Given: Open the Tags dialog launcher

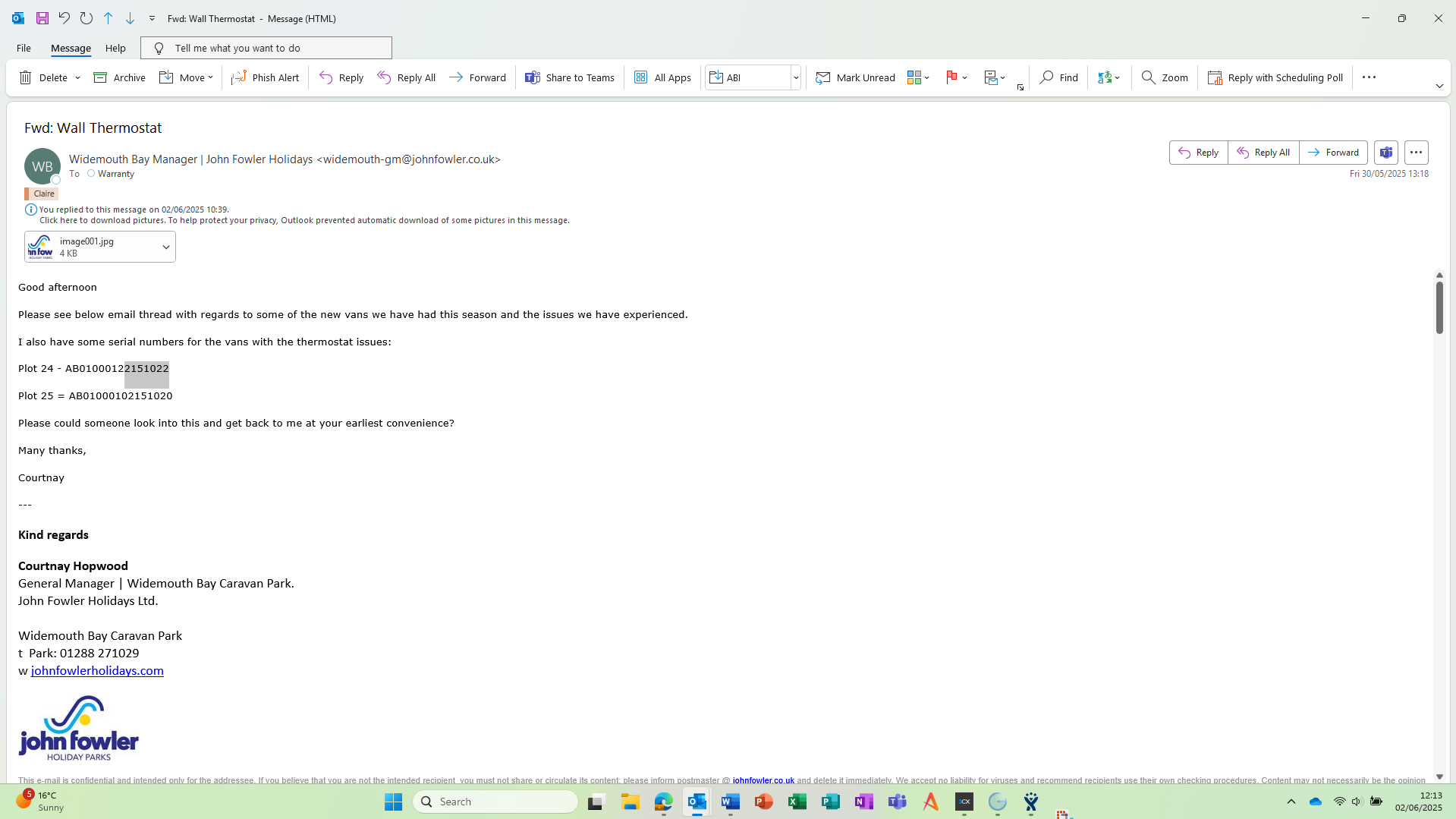Looking at the screenshot, I should click(x=1020, y=87).
